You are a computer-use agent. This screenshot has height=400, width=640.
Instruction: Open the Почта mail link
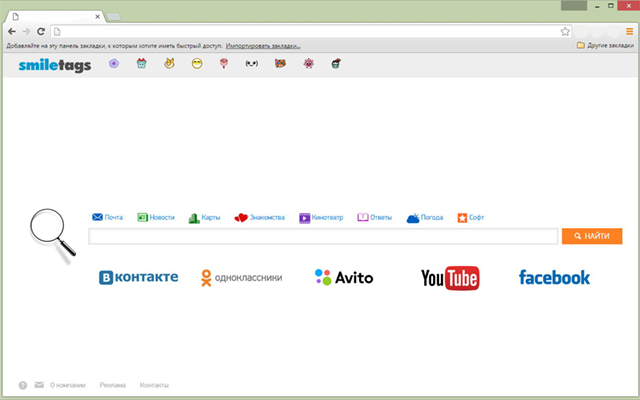108,217
